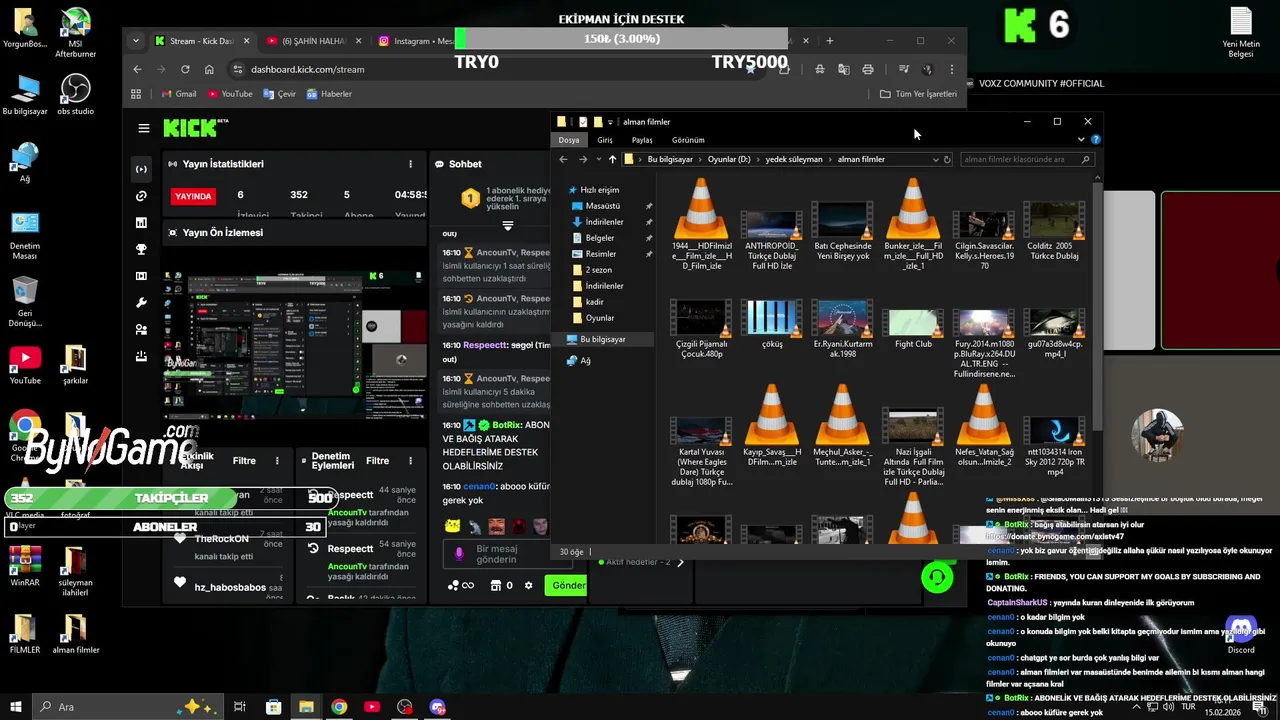Open Görünüm ribbon tab
The image size is (1280, 720).
[x=688, y=140]
